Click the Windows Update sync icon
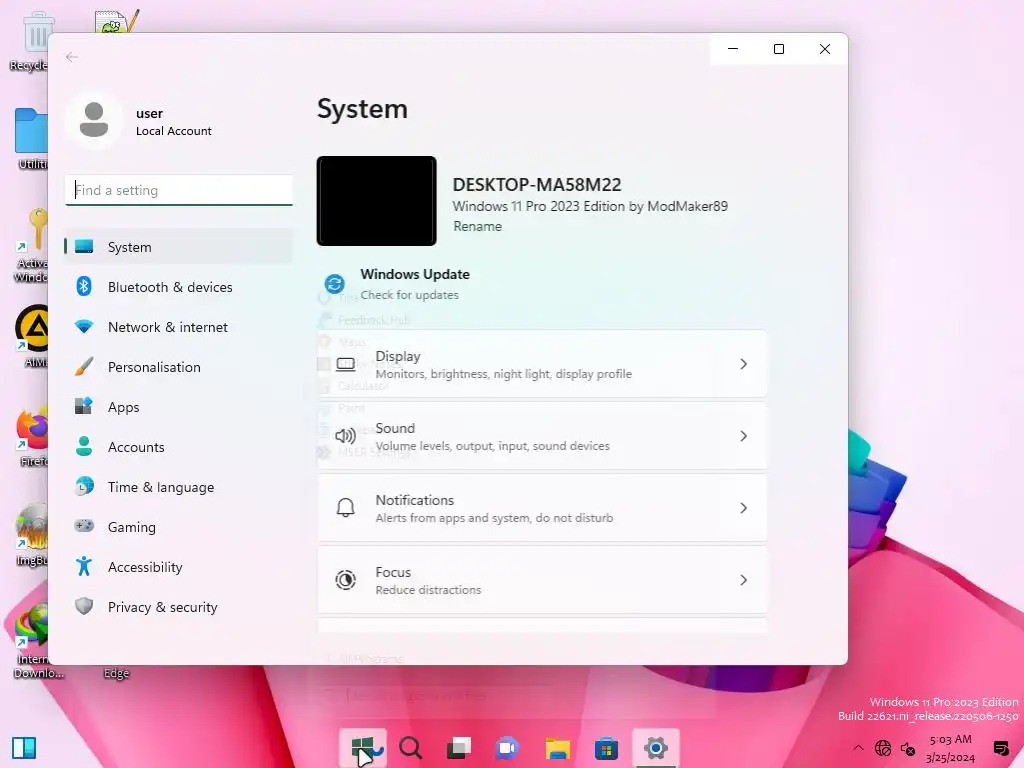Viewport: 1024px width, 768px height. (335, 284)
